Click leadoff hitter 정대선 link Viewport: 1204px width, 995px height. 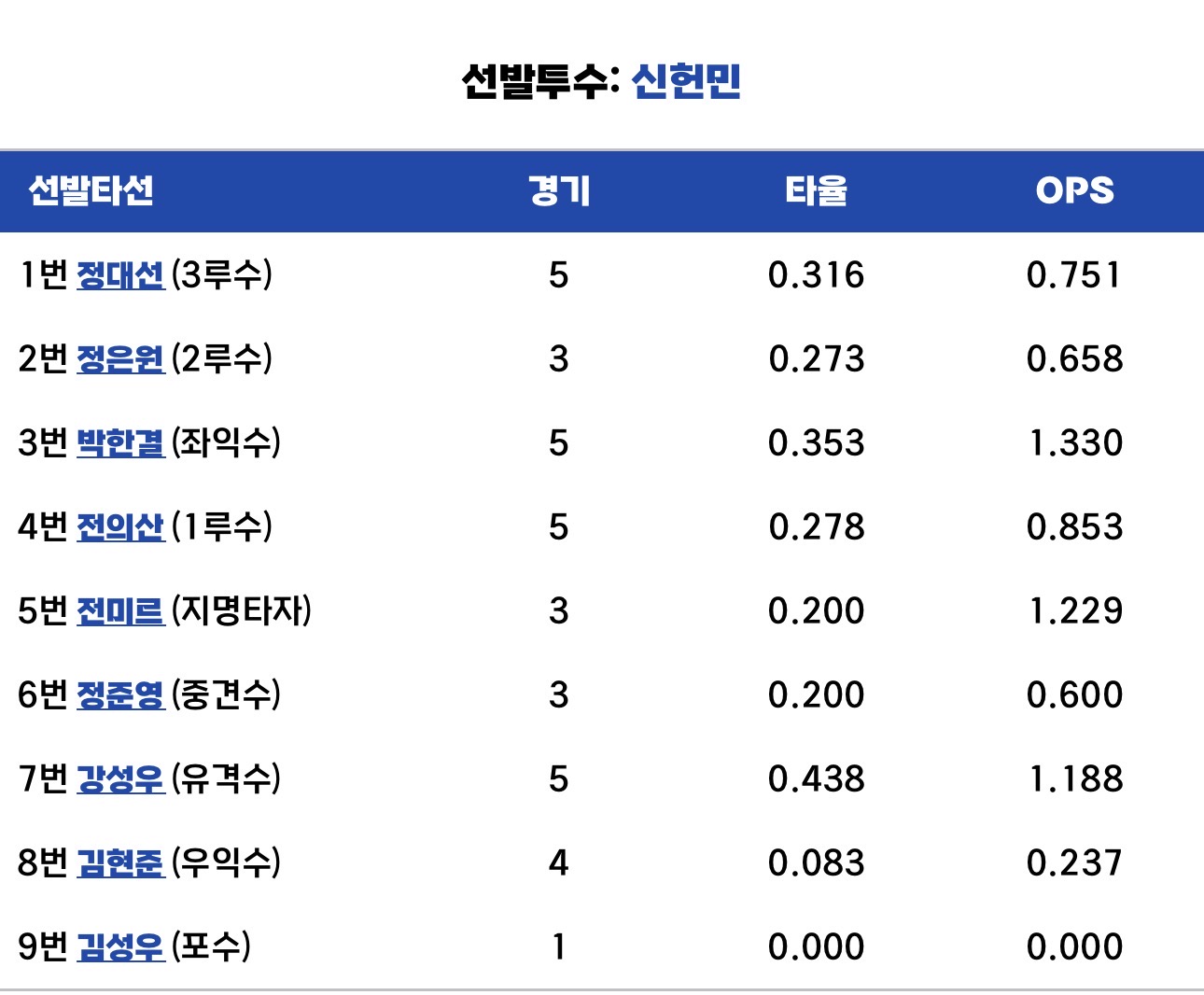tap(119, 275)
